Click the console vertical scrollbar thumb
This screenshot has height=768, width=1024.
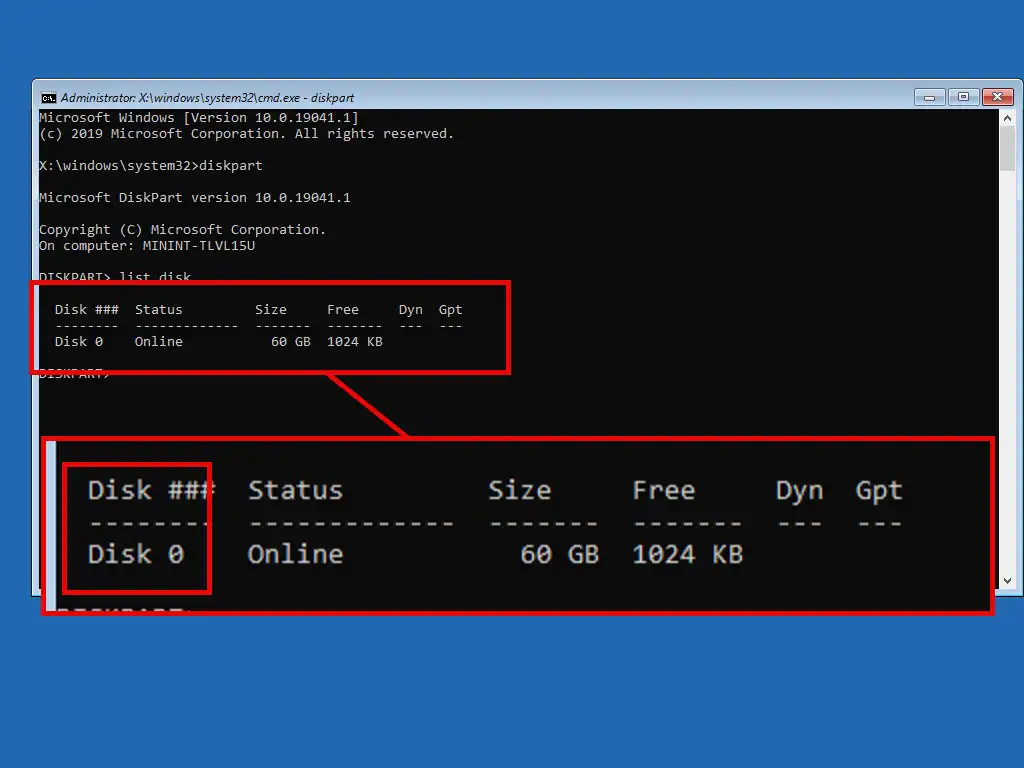click(x=1007, y=149)
